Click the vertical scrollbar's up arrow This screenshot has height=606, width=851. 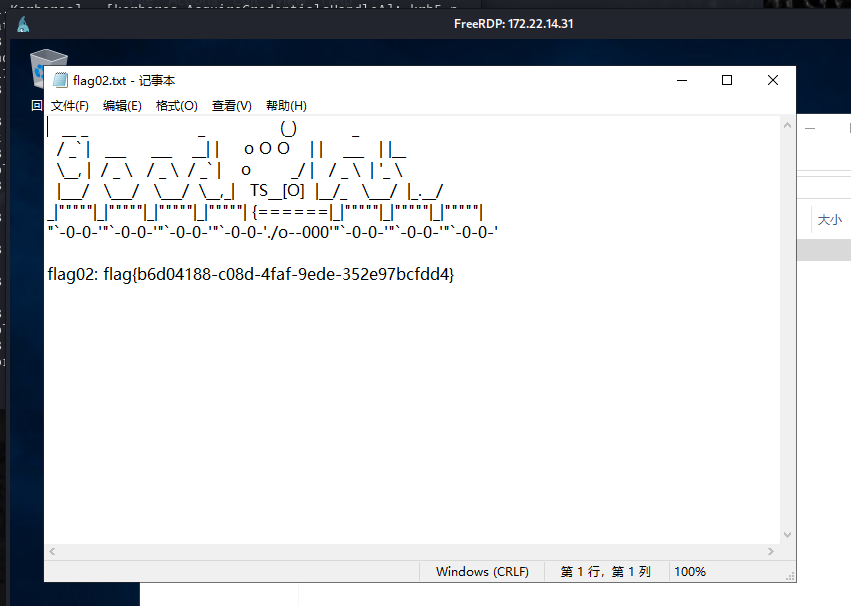click(x=786, y=125)
